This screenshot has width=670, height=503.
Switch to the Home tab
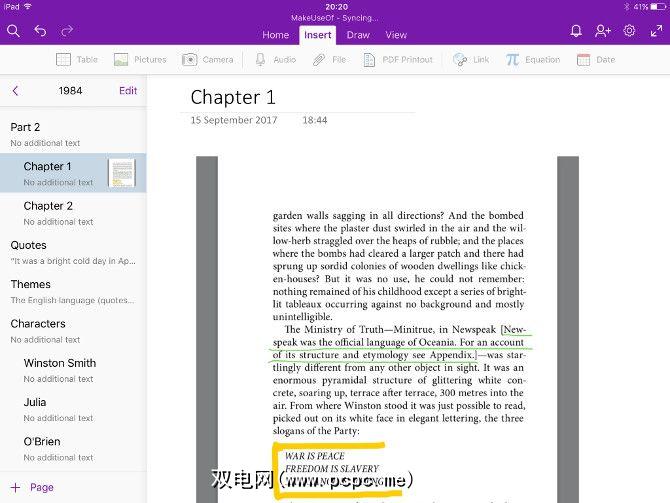coord(276,35)
